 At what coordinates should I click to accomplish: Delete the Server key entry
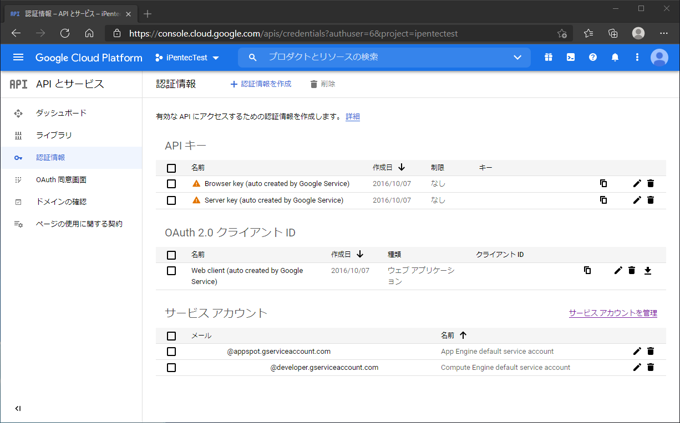pos(651,200)
